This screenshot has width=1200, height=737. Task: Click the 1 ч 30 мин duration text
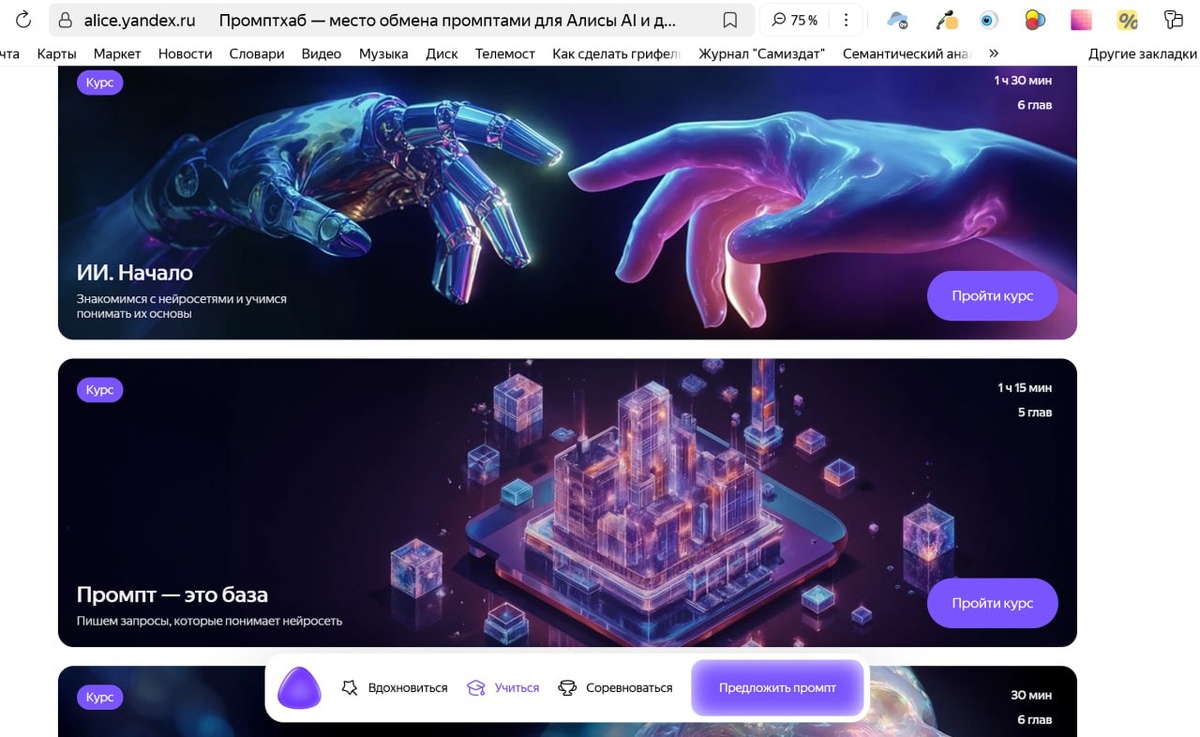(x=1023, y=80)
